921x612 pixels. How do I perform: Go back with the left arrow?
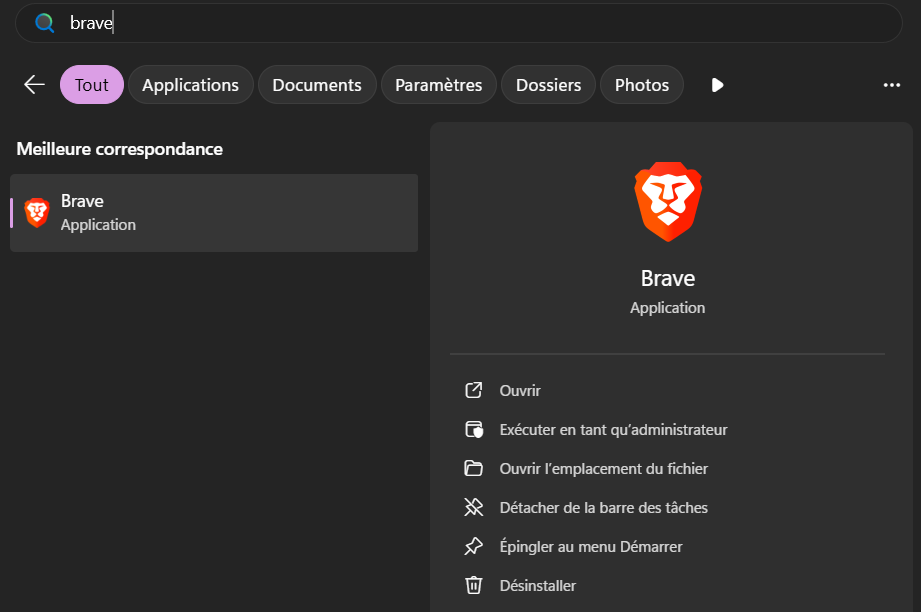tap(34, 85)
